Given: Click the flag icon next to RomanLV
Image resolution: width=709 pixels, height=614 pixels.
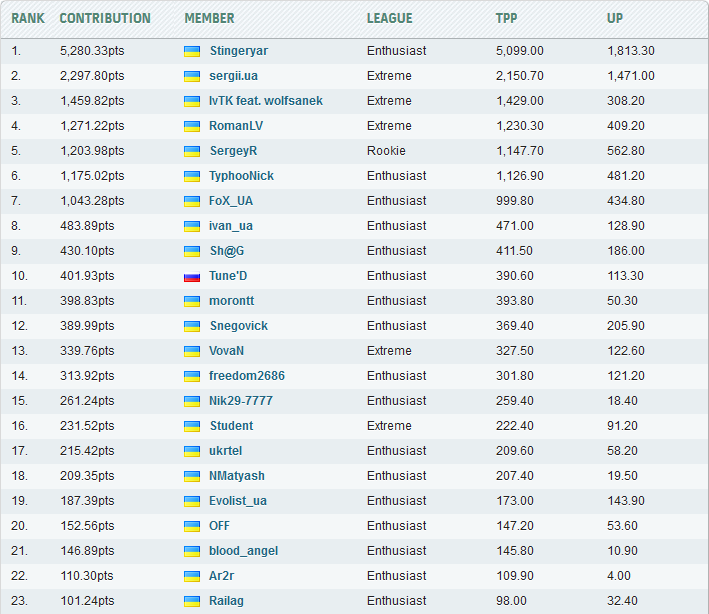Looking at the screenshot, I should [192, 126].
